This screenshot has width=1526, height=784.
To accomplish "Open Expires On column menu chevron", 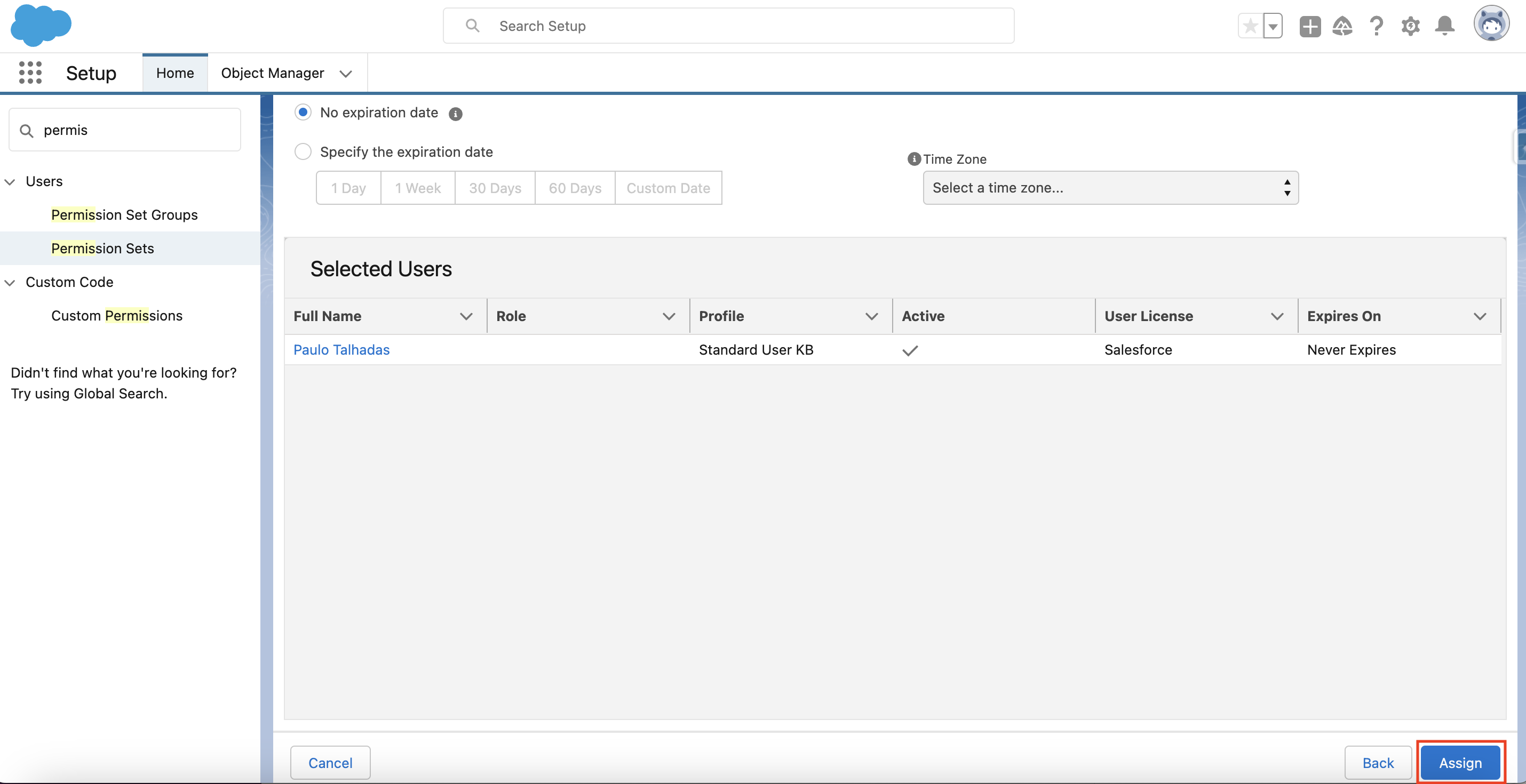I will (x=1480, y=316).
